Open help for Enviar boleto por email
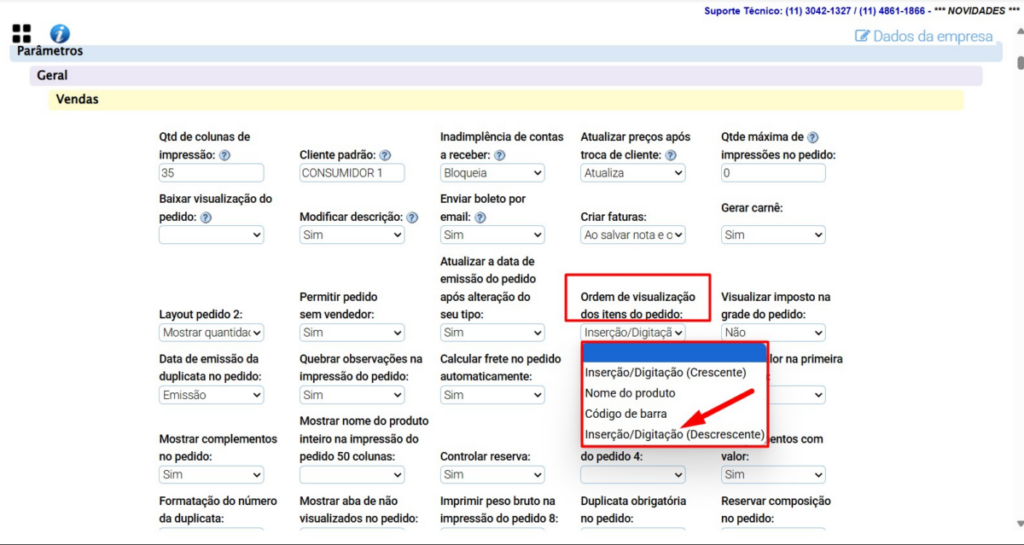1024x545 pixels. coord(480,217)
